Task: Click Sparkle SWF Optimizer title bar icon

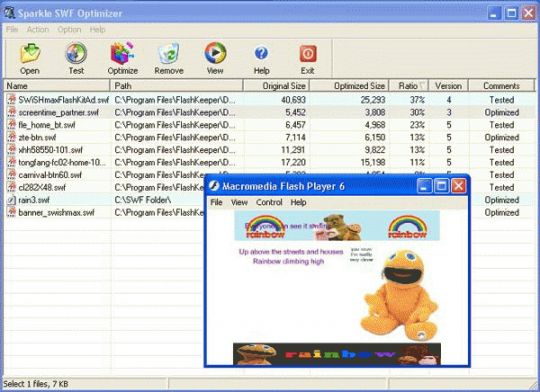Action: click(x=10, y=13)
